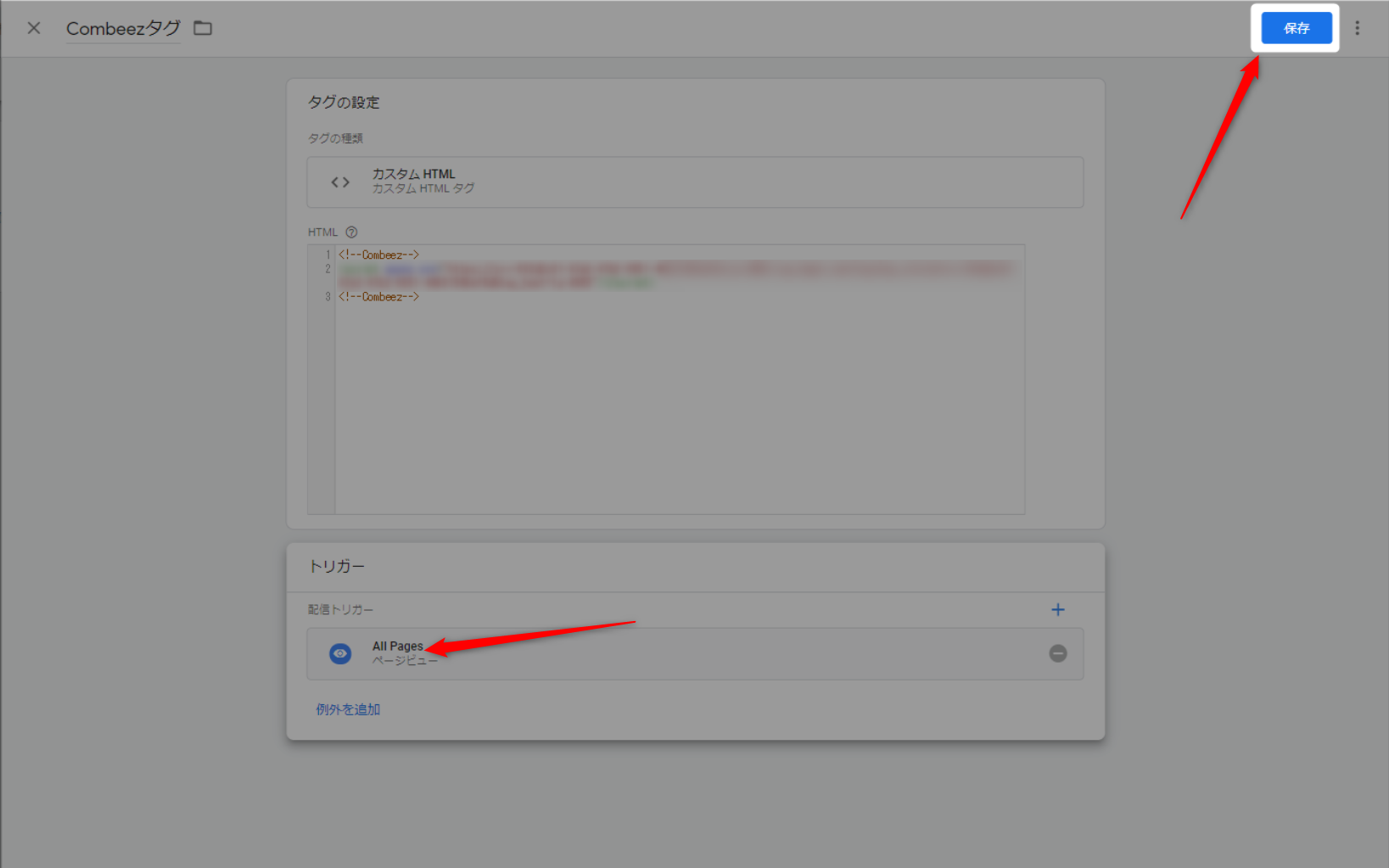Remove All Pages trigger with minus icon
This screenshot has height=868, width=1389.
1058,653
